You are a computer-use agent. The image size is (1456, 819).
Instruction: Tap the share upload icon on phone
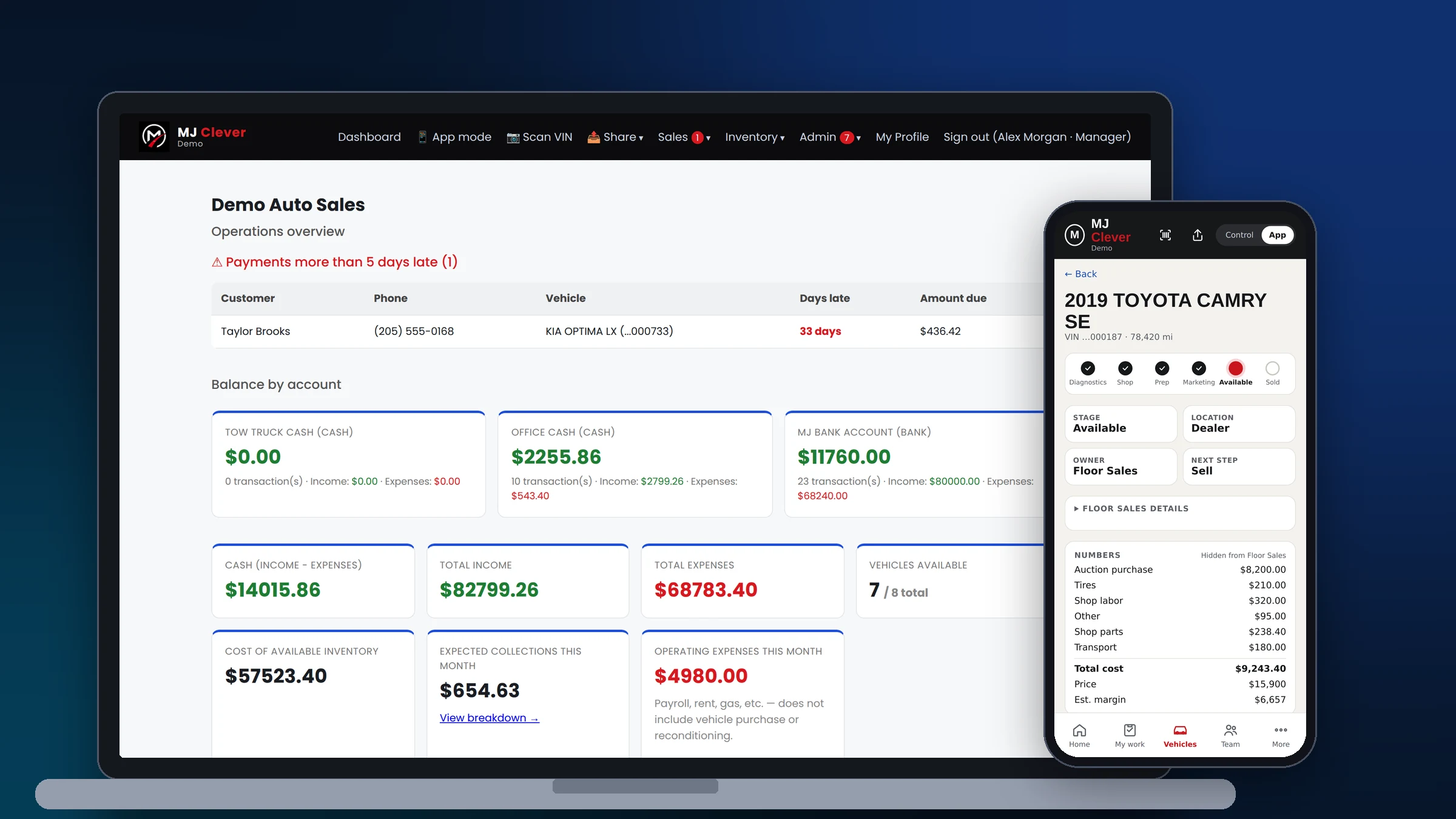click(1198, 235)
